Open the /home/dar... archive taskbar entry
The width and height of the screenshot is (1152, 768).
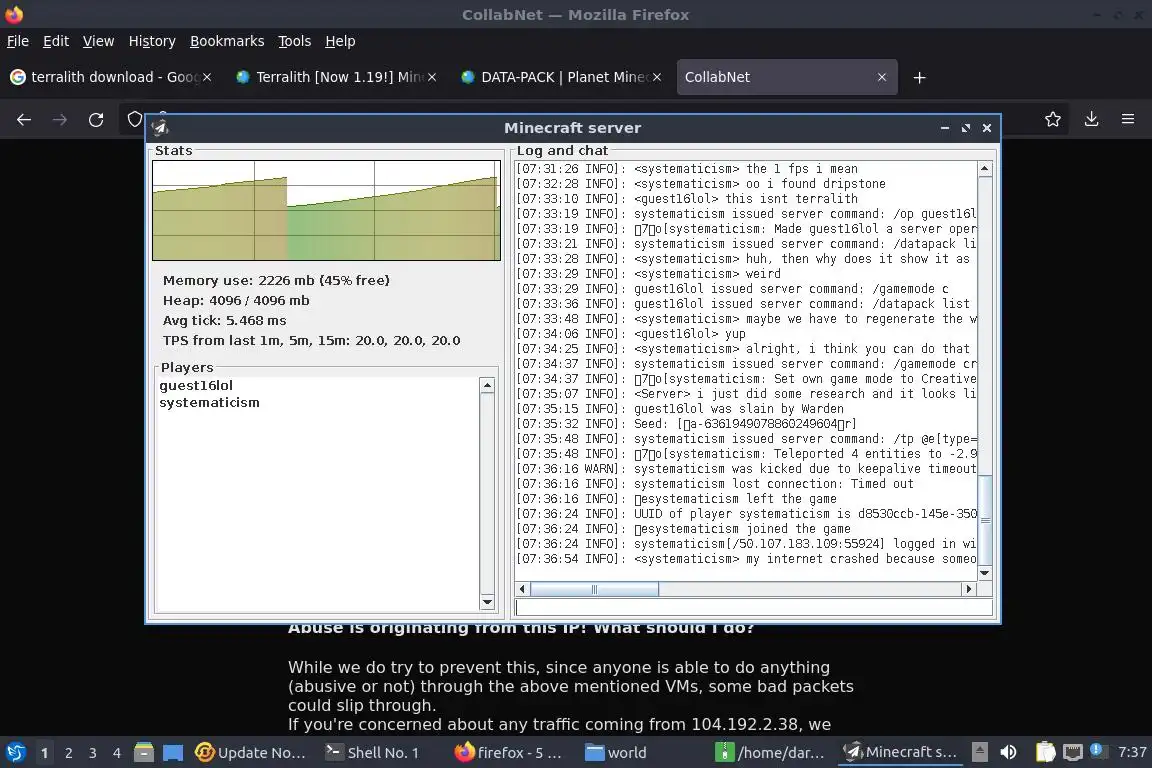click(x=769, y=753)
